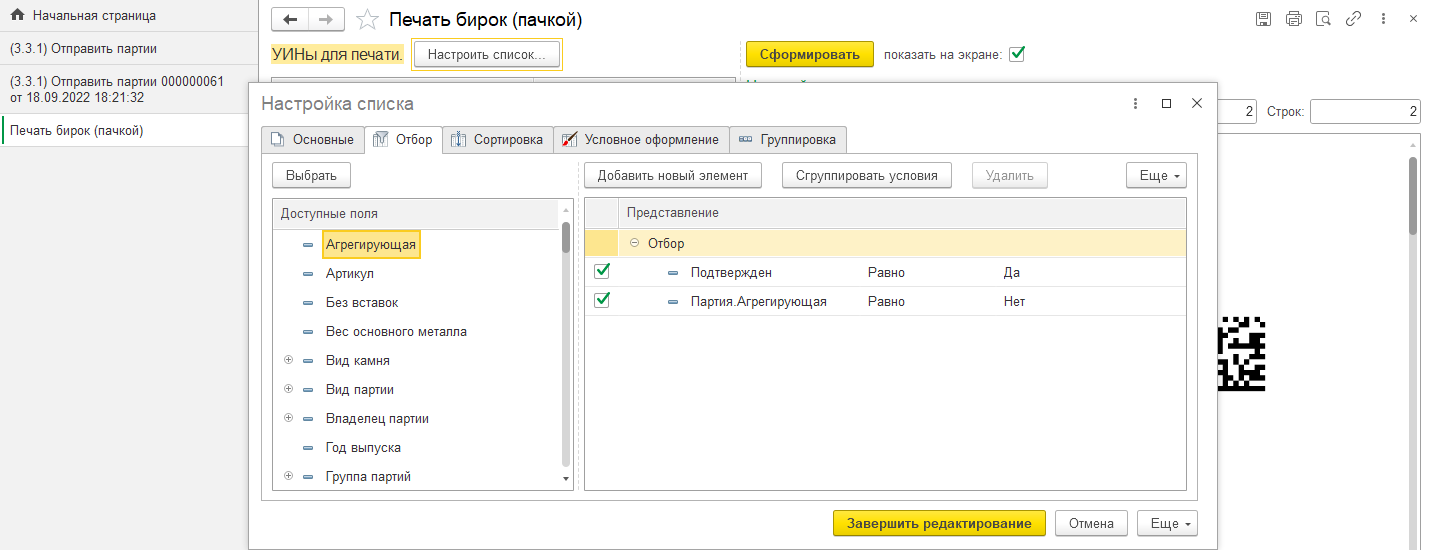The height and width of the screenshot is (550, 1439).
Task: Click the Нет value cell
Action: tap(1015, 301)
